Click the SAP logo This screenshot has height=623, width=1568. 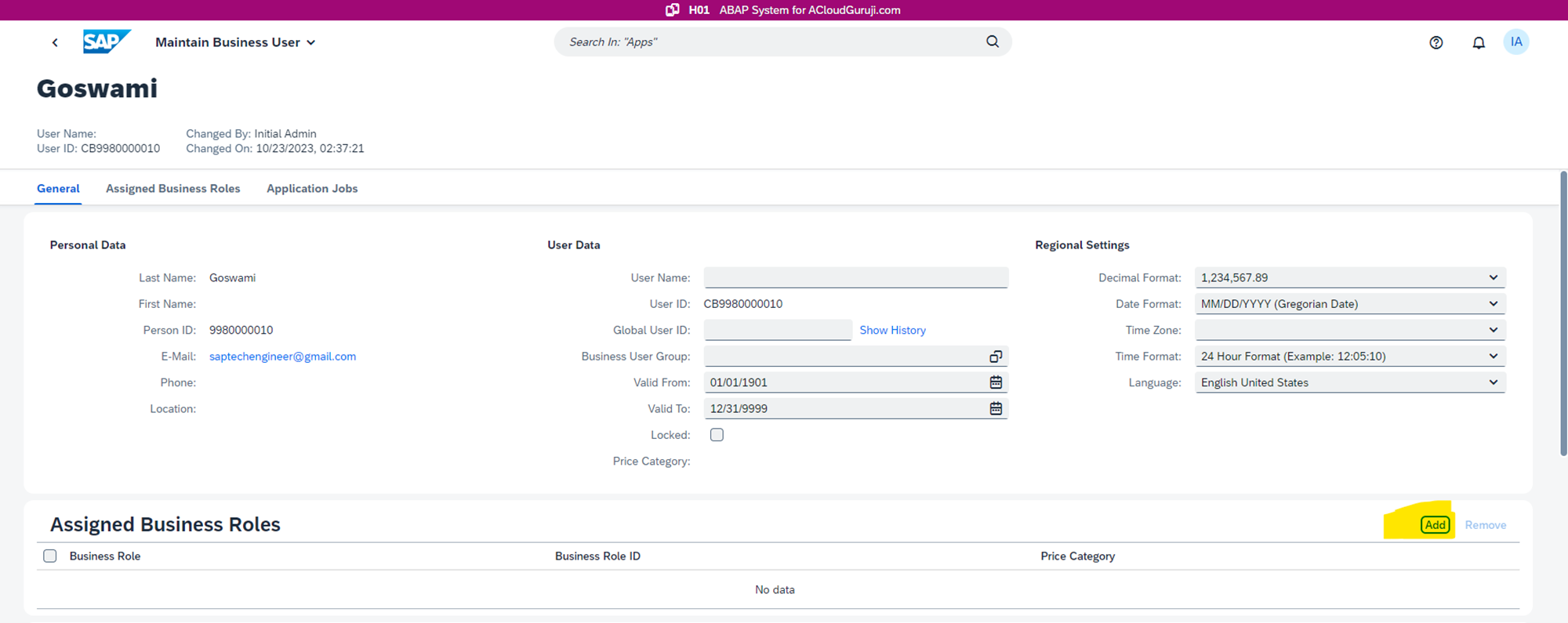(106, 42)
